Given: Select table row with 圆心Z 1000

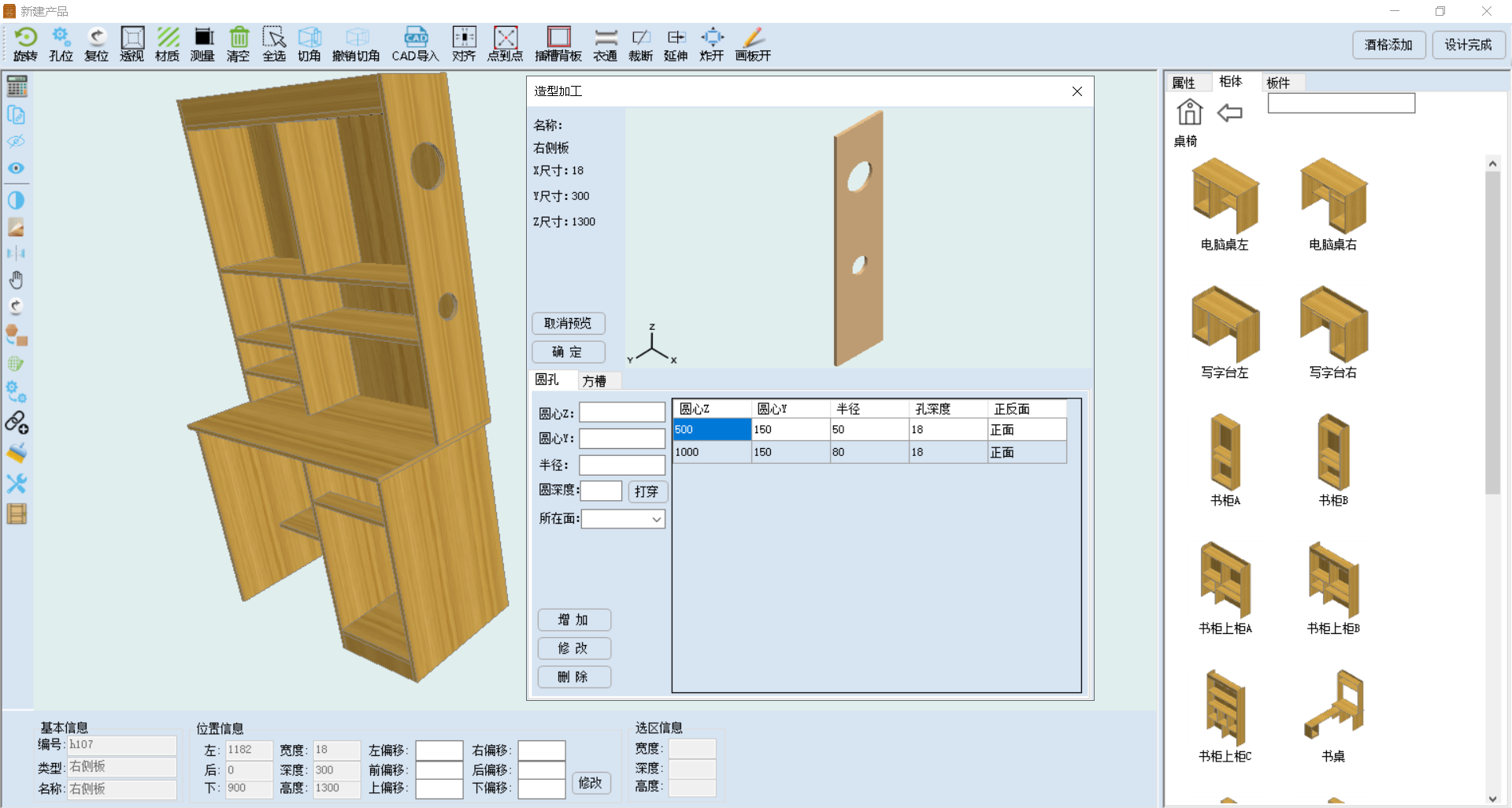Looking at the screenshot, I should (869, 452).
